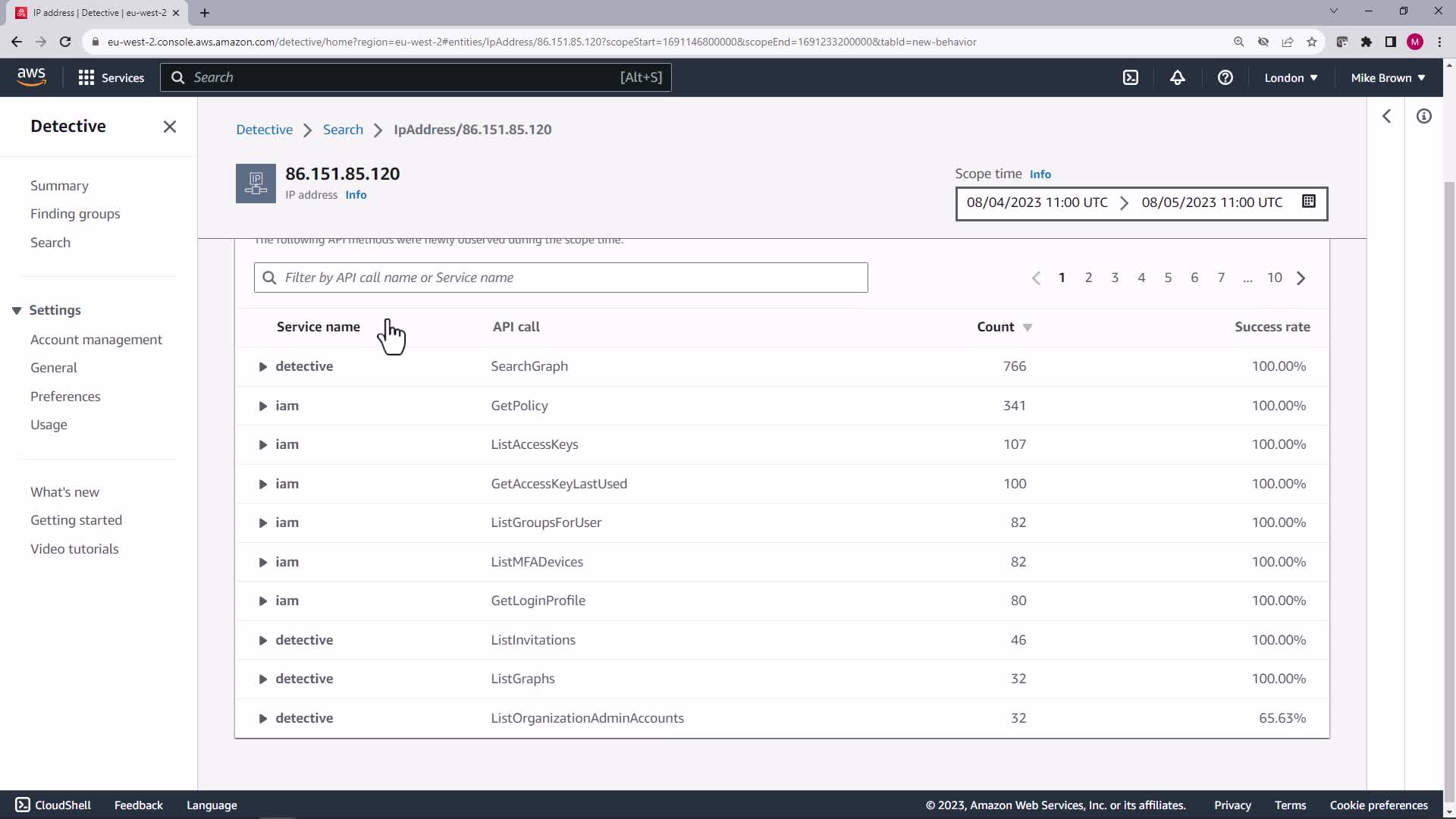This screenshot has height=819, width=1456.
Task: Open CloudShell from the top navigation bar
Action: pyautogui.click(x=1130, y=77)
